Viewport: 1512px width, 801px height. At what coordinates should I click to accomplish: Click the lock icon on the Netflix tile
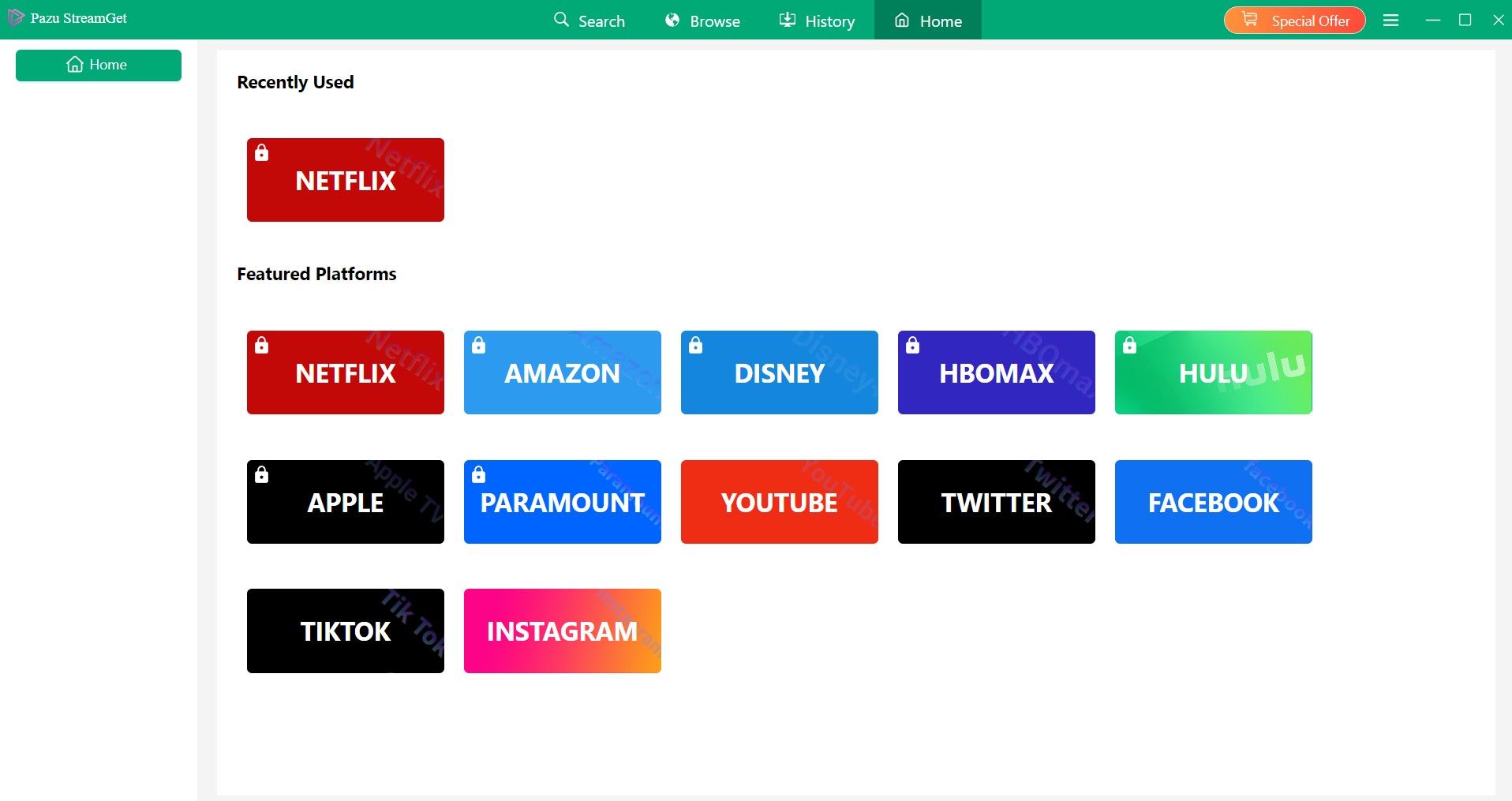coord(261,153)
